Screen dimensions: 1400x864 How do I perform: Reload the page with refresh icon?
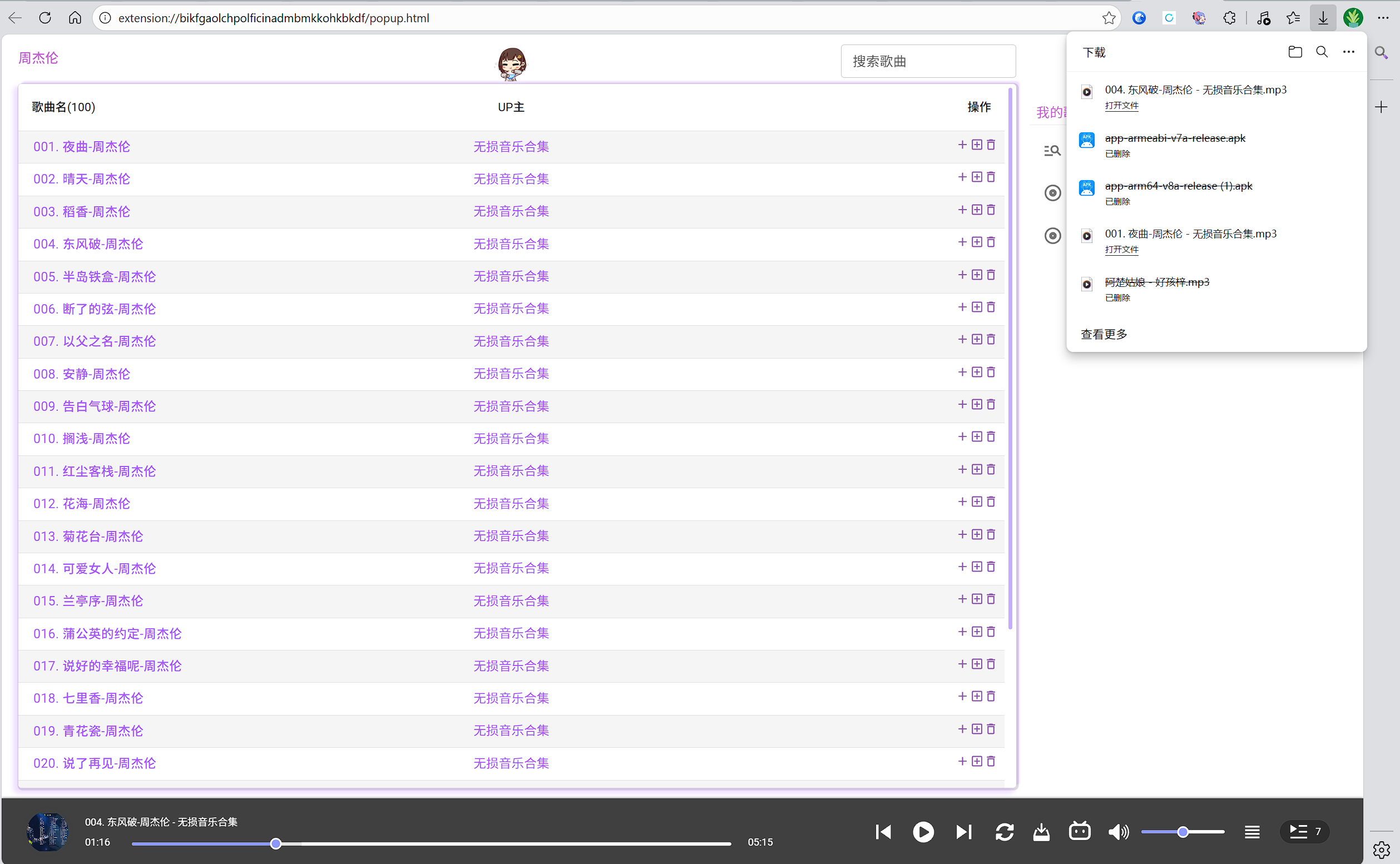45,18
